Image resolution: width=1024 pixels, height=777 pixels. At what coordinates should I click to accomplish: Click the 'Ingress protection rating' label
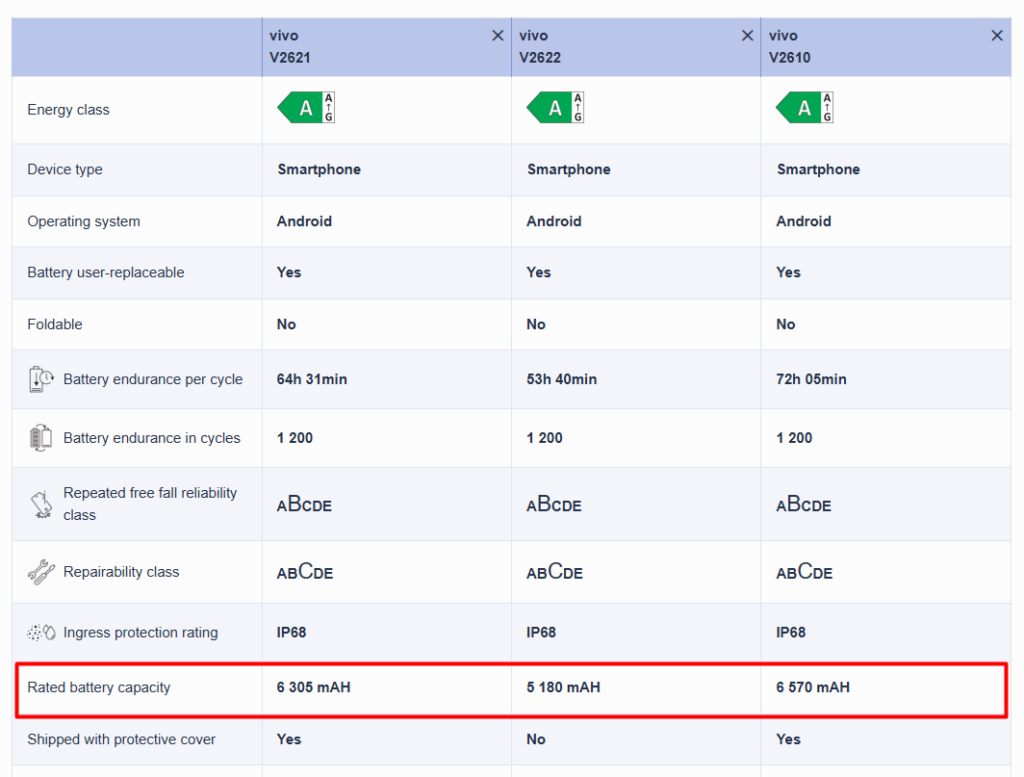[140, 633]
